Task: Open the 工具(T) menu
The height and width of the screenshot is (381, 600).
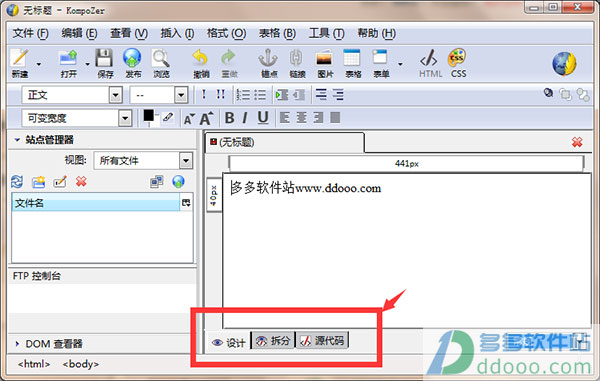Action: pos(326,33)
